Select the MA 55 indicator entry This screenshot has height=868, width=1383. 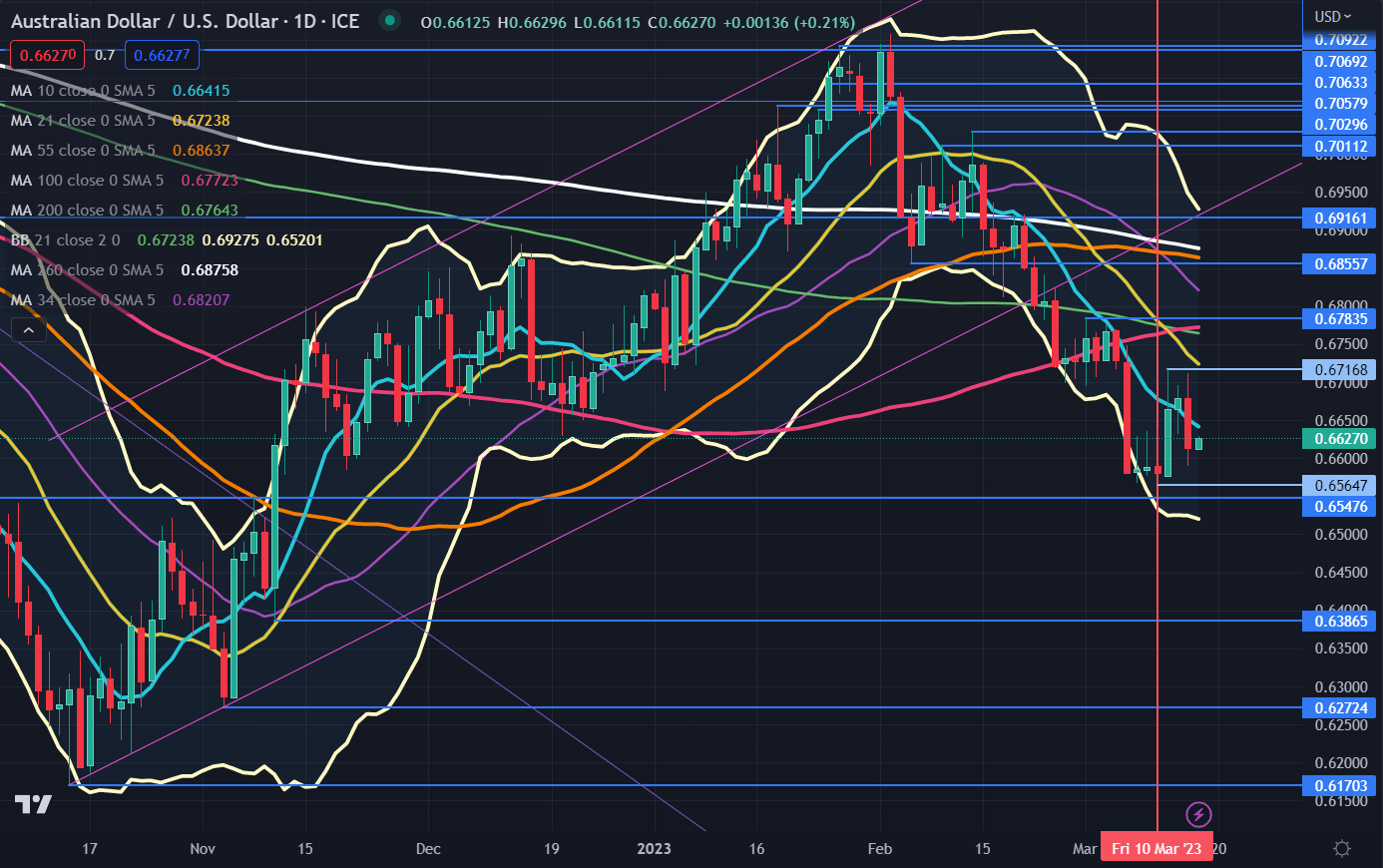83,151
